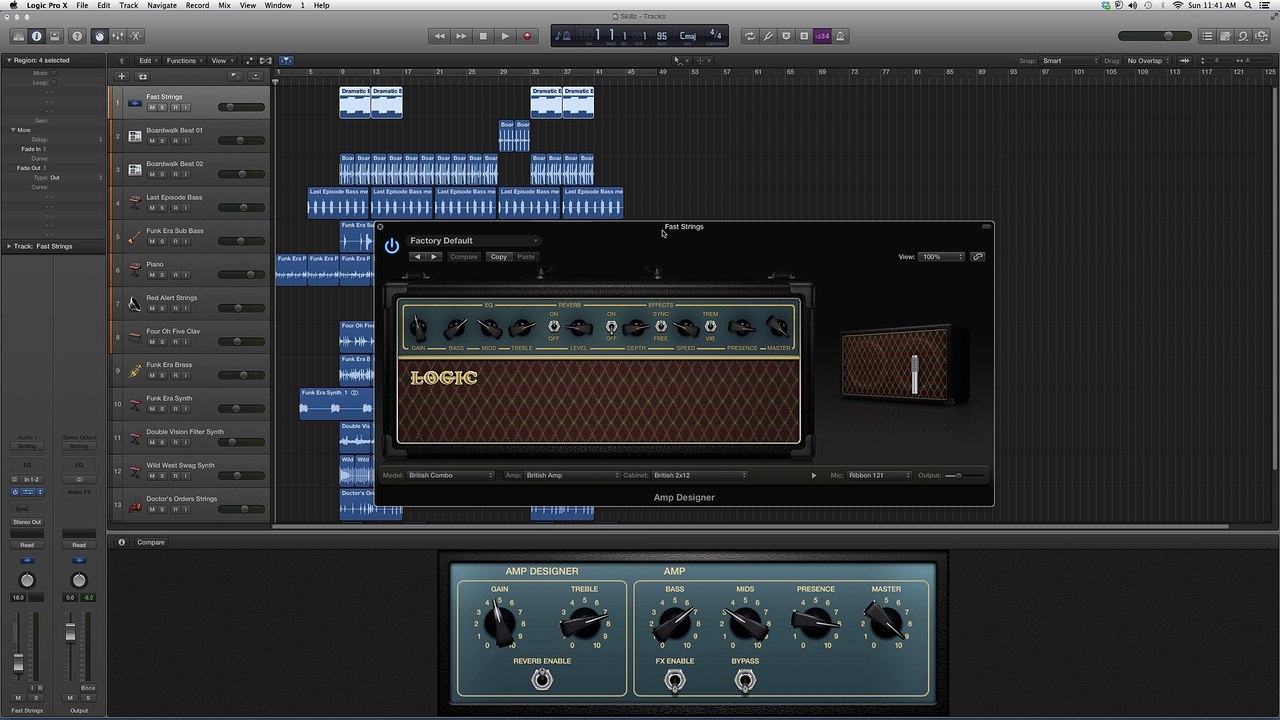This screenshot has height=720, width=1280.
Task: Open the Library panel icon
Action: [x=18, y=36]
